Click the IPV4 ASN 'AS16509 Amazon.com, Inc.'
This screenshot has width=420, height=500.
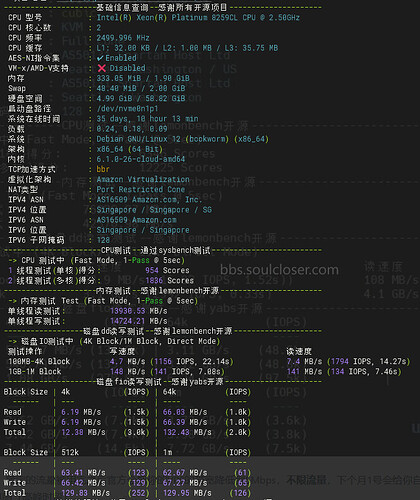(149, 200)
